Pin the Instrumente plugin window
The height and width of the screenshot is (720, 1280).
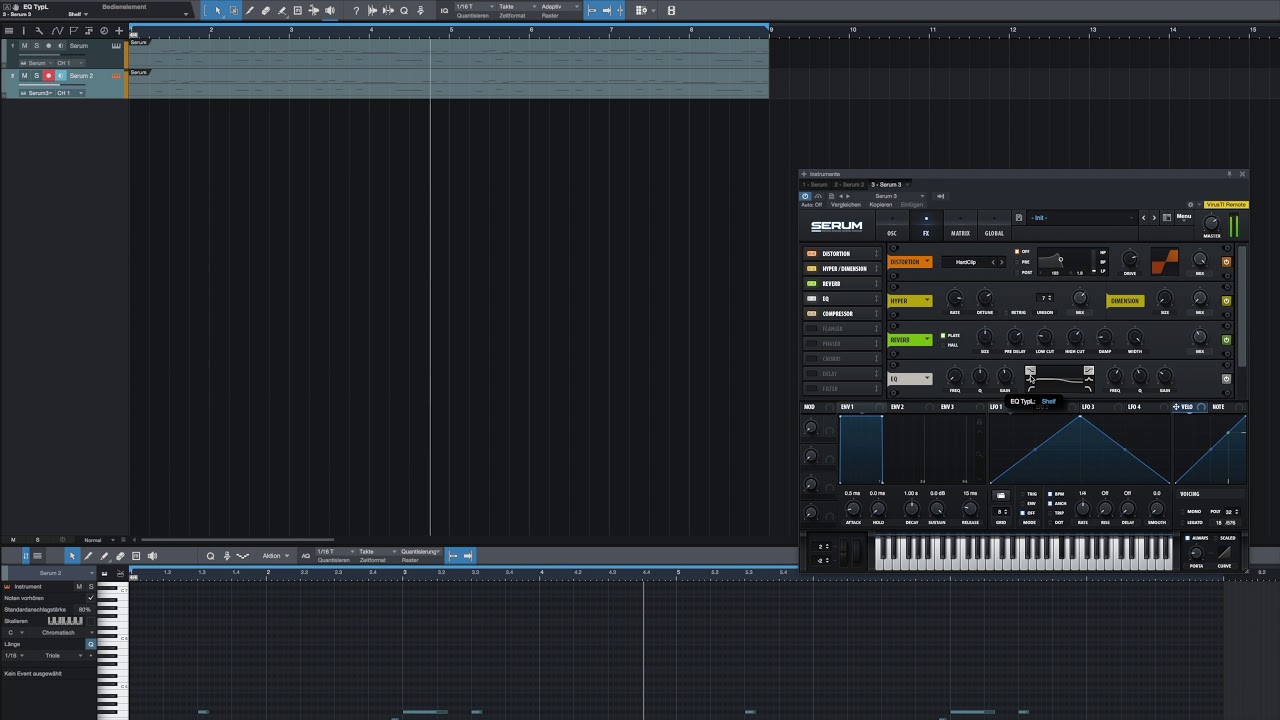[x=1229, y=174]
